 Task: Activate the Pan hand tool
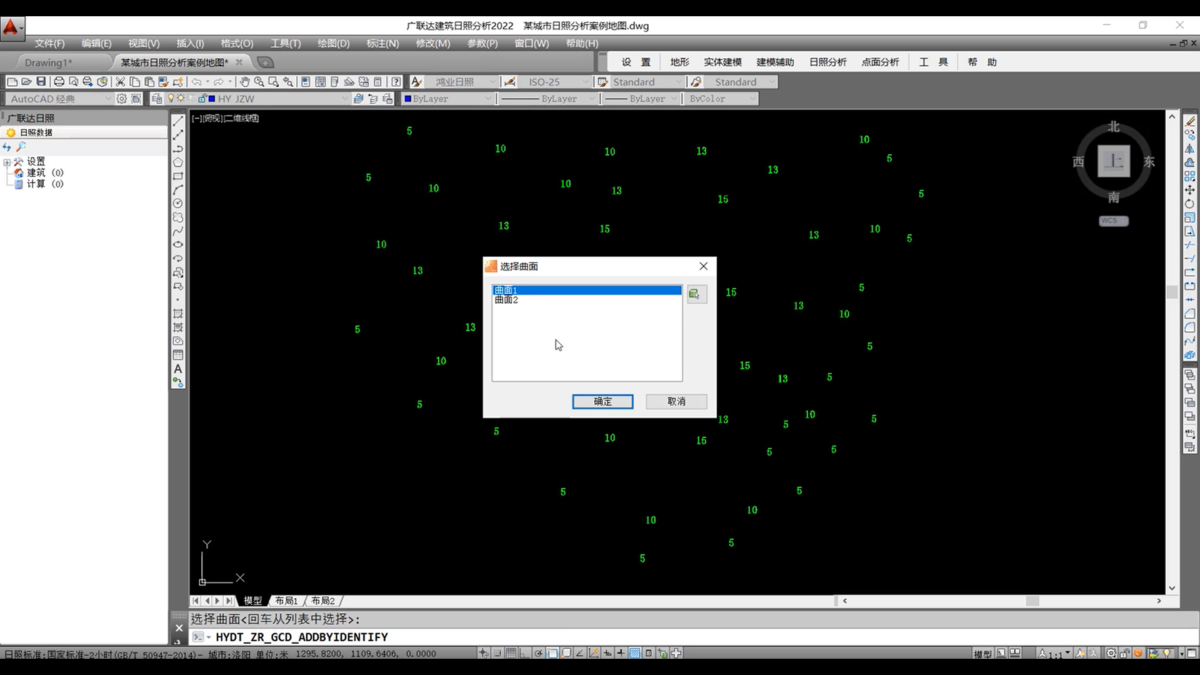tap(244, 82)
